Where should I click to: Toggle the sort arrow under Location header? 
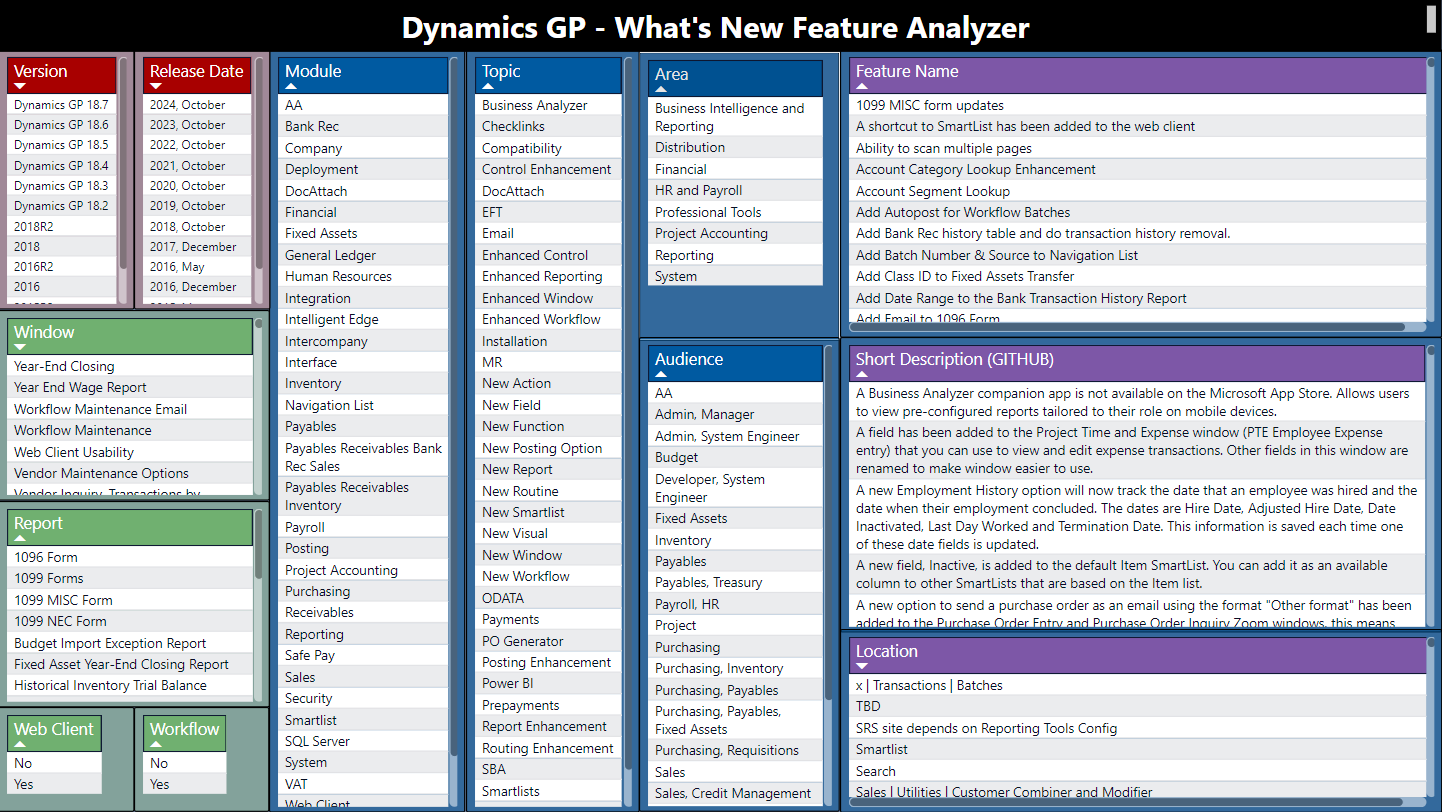(x=862, y=666)
